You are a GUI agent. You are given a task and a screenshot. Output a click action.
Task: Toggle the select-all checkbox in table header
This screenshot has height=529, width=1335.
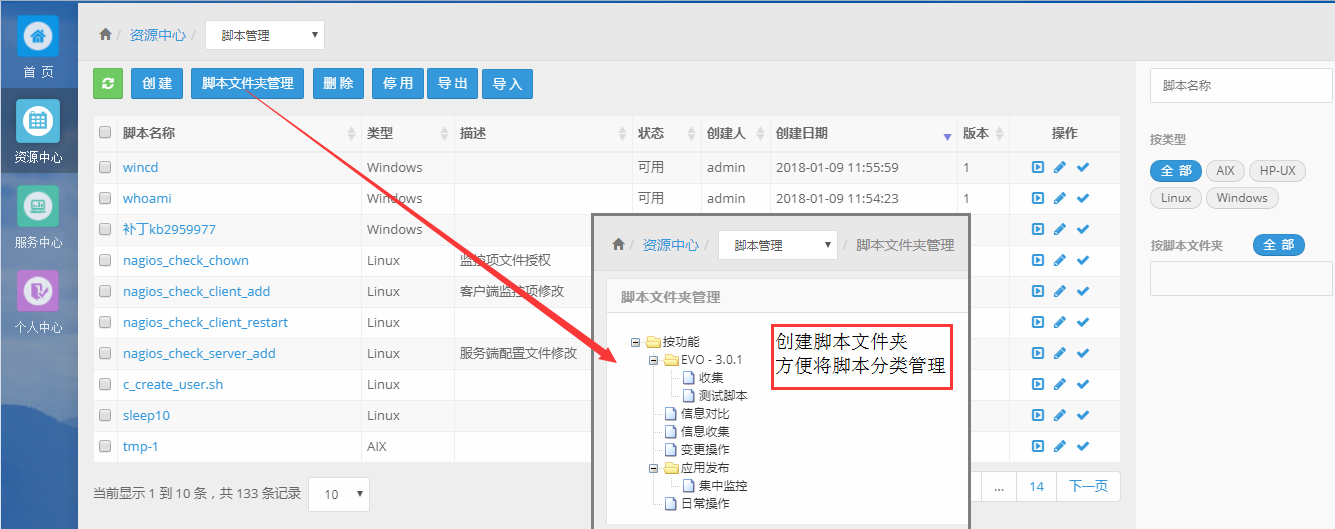tap(105, 133)
